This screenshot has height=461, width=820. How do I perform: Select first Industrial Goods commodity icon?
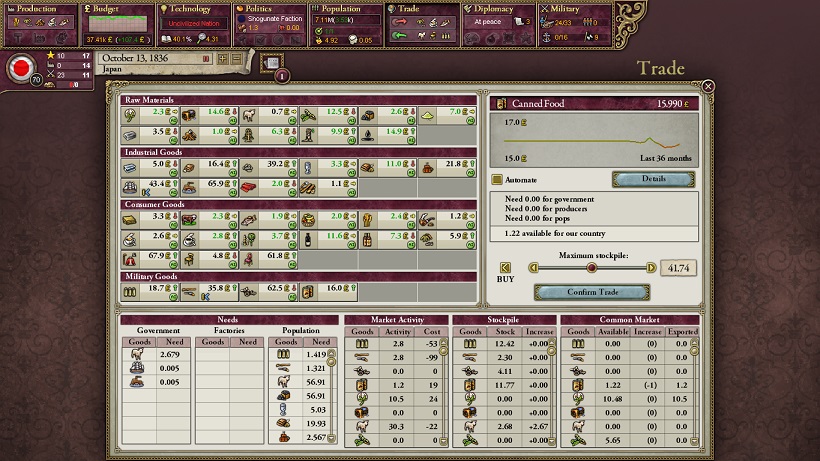click(x=132, y=166)
